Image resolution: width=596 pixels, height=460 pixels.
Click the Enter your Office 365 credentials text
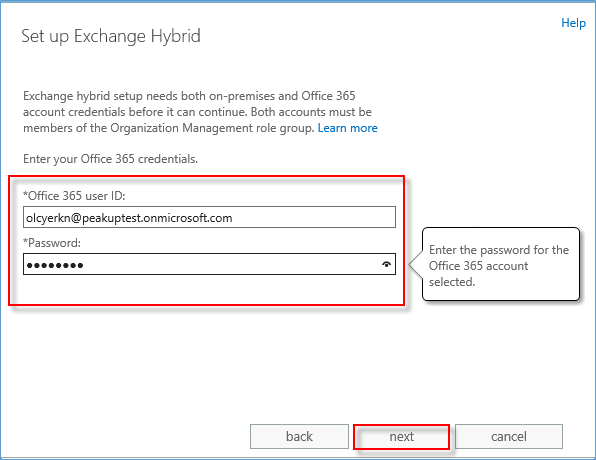coord(110,159)
